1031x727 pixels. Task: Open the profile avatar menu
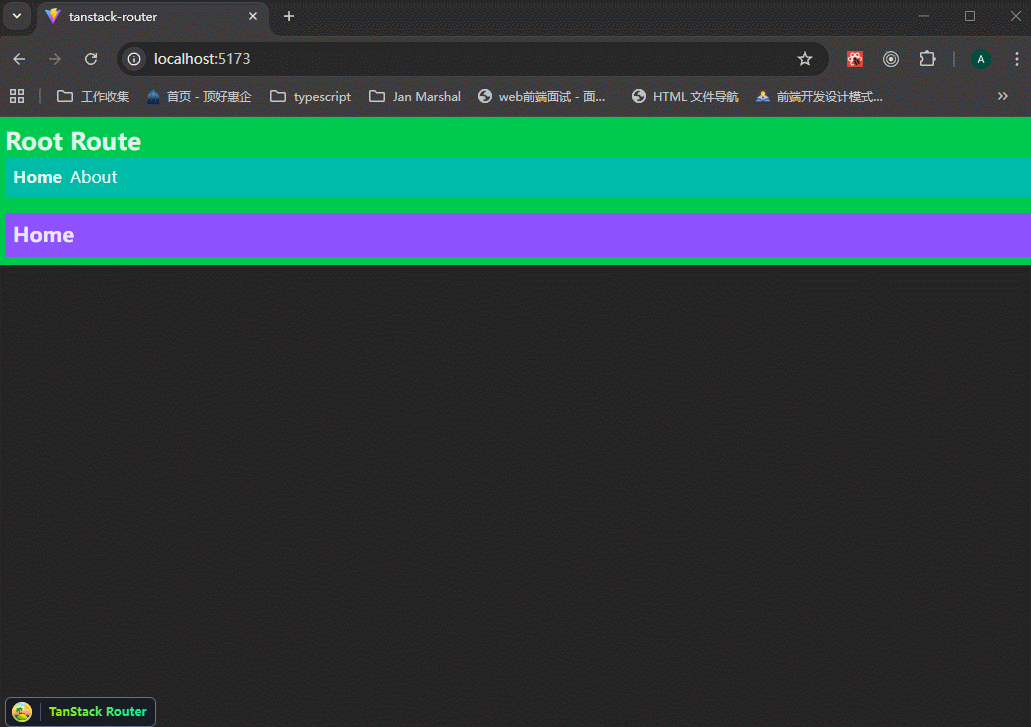tap(980, 59)
